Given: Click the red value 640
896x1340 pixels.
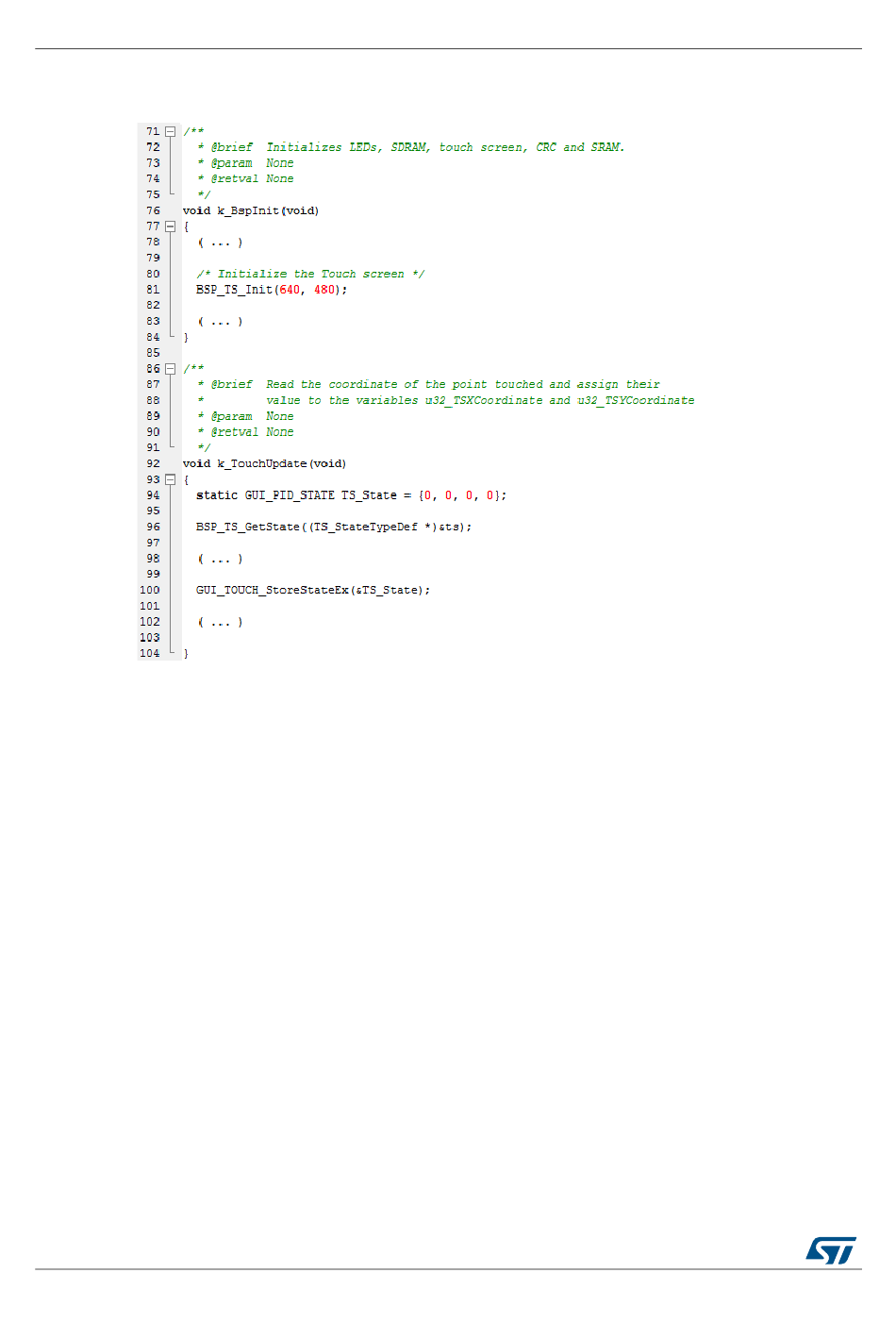Looking at the screenshot, I should coord(290,290).
